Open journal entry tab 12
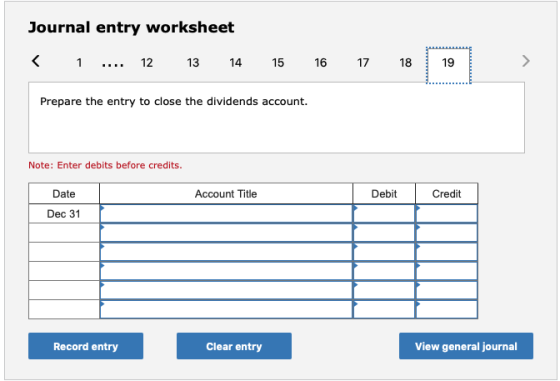The image size is (560, 381). click(147, 63)
